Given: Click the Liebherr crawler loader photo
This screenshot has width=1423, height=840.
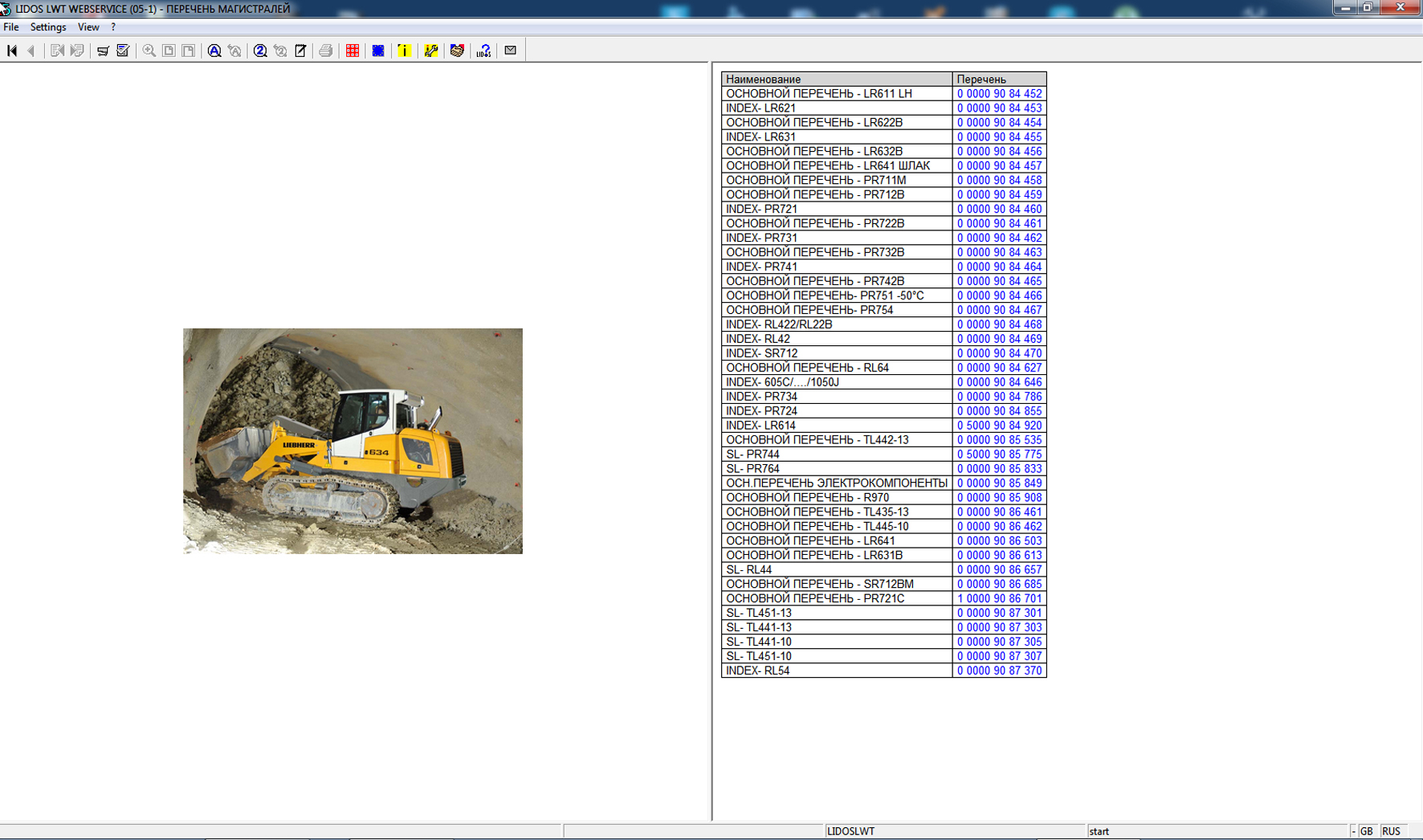Looking at the screenshot, I should tap(353, 441).
